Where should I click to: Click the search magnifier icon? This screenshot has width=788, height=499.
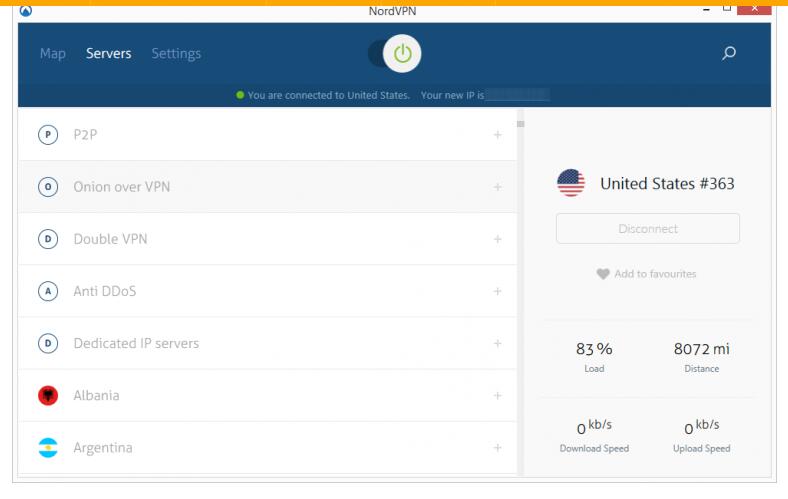tap(729, 53)
